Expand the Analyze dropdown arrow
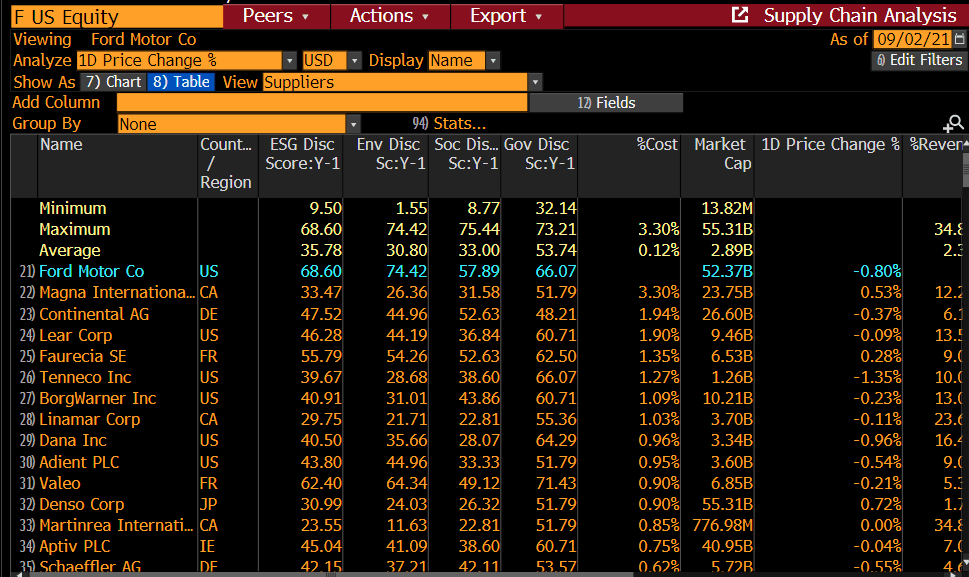Screen dimensions: 969x577 tap(289, 61)
